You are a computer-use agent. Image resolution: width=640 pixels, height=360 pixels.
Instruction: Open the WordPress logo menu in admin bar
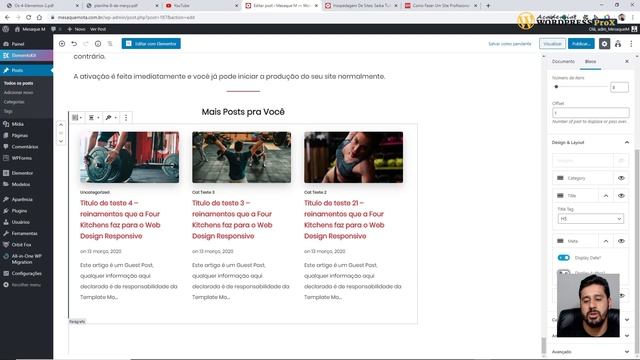click(5, 29)
